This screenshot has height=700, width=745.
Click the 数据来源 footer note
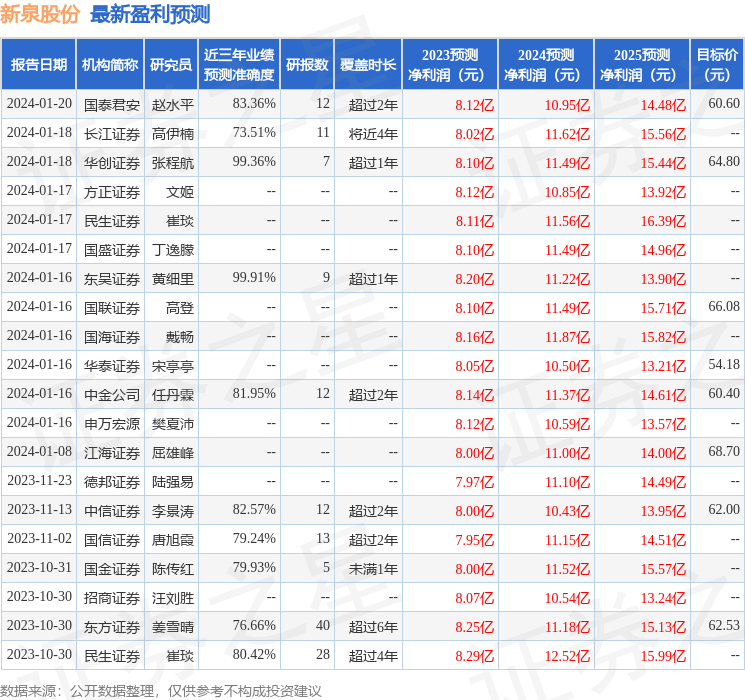(161, 690)
